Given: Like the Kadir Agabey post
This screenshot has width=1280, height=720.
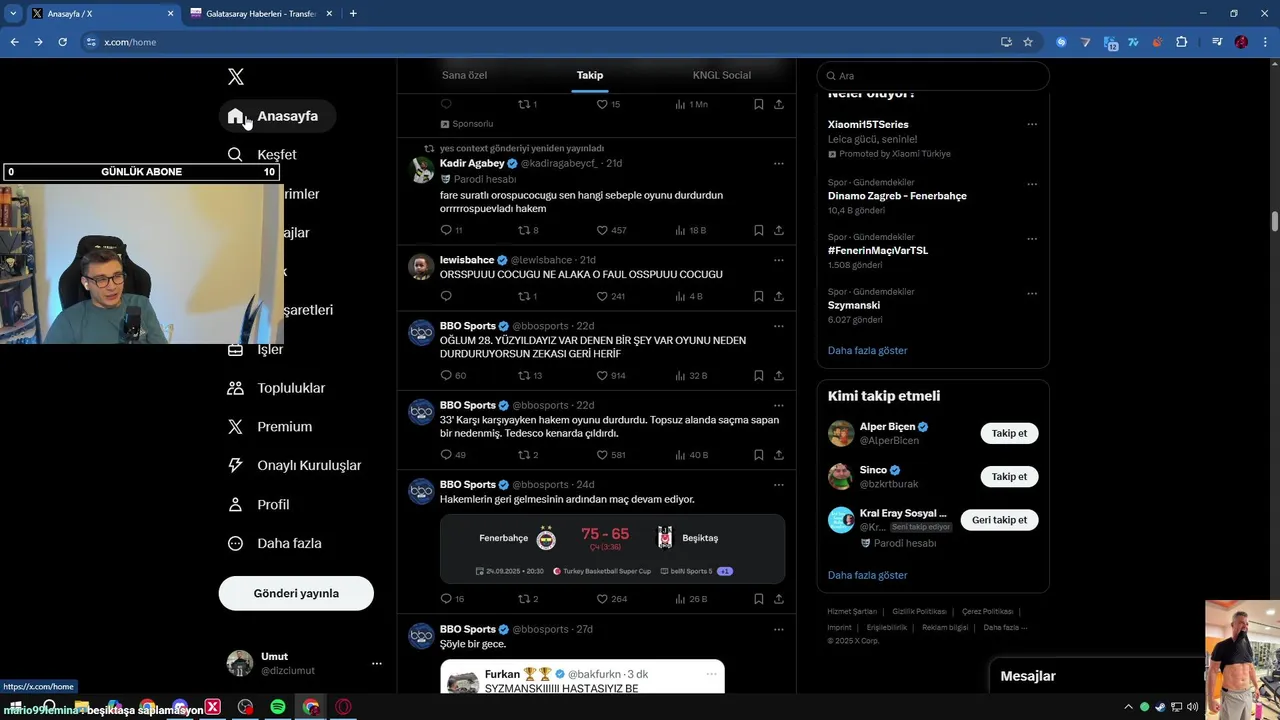Looking at the screenshot, I should (x=602, y=230).
